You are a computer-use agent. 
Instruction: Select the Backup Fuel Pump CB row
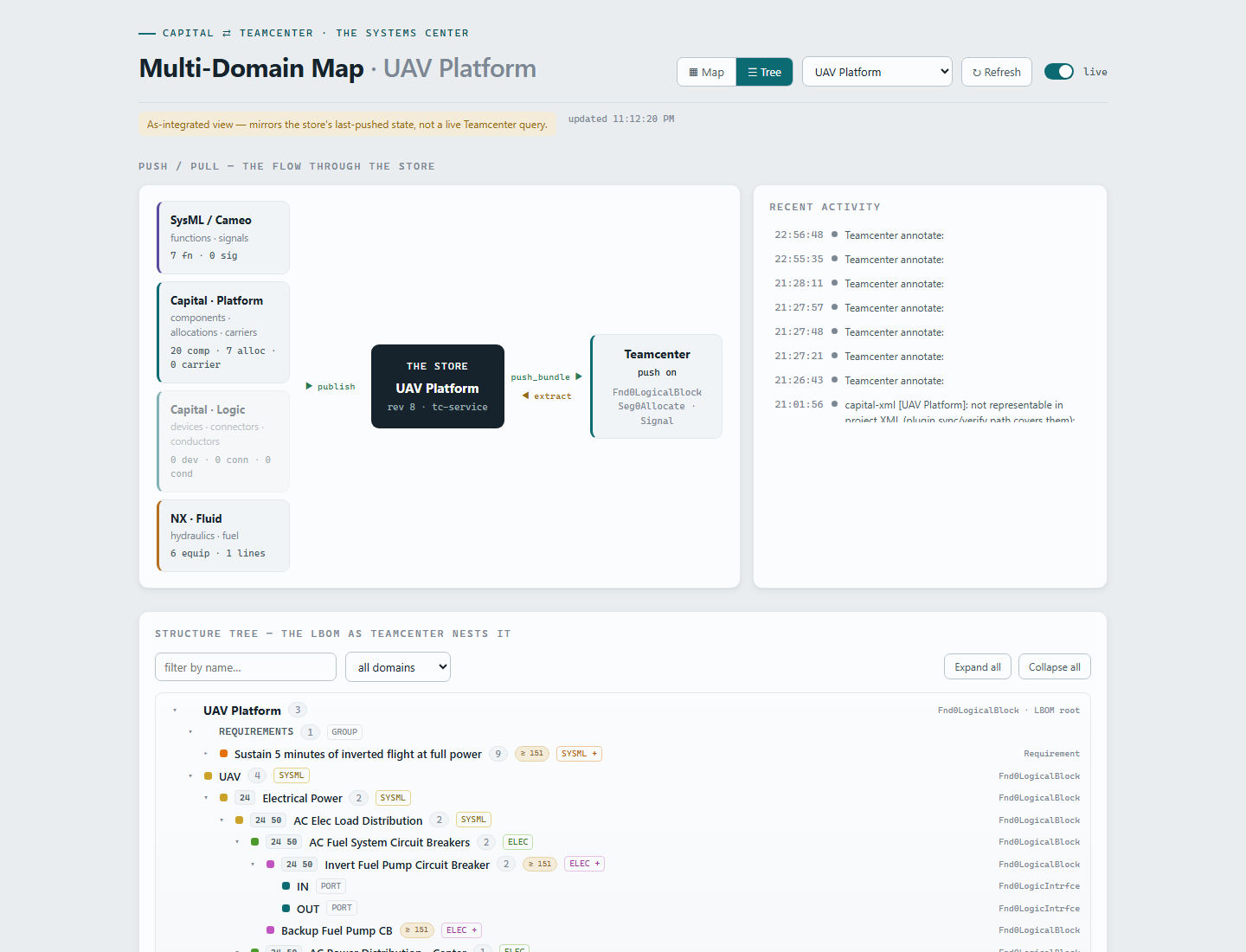pos(623,930)
